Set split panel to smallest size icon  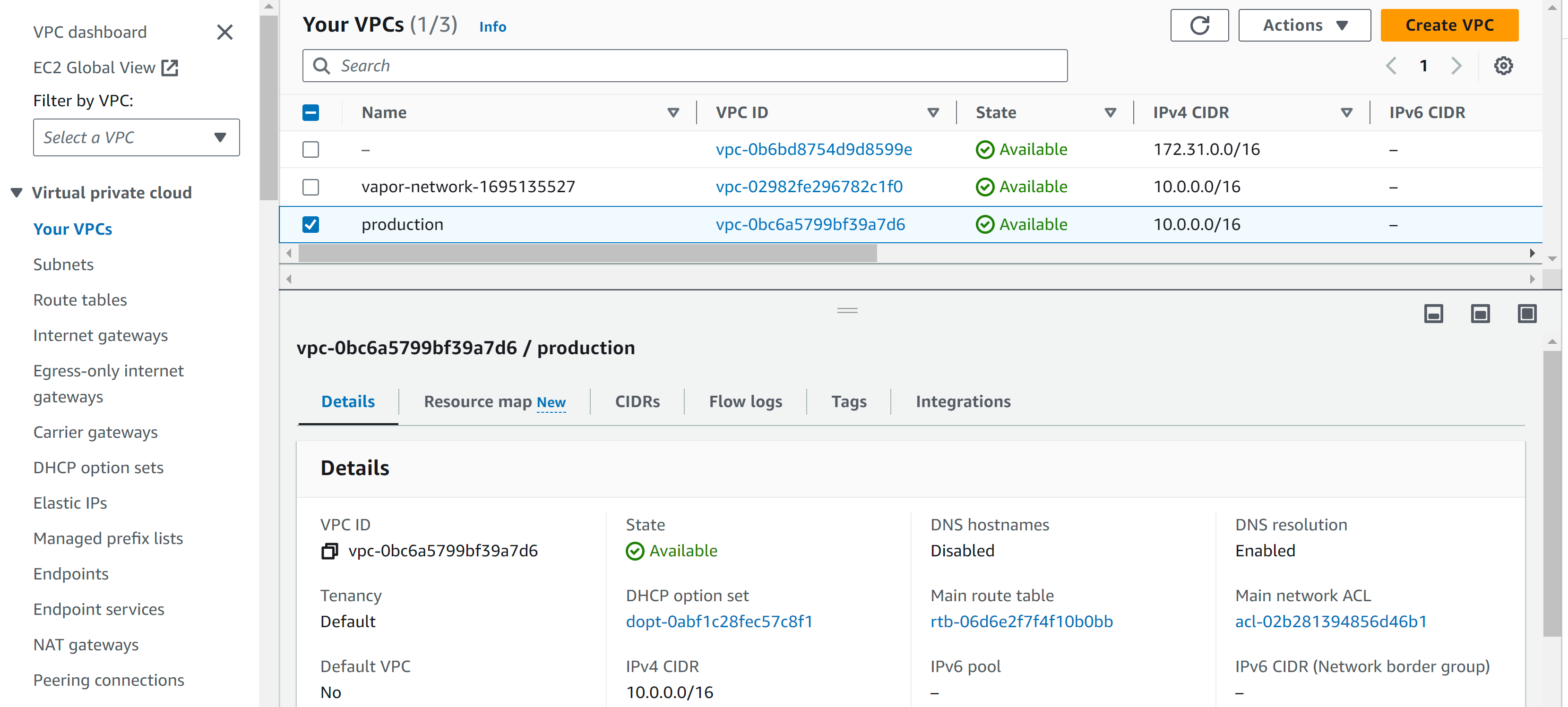[1433, 314]
